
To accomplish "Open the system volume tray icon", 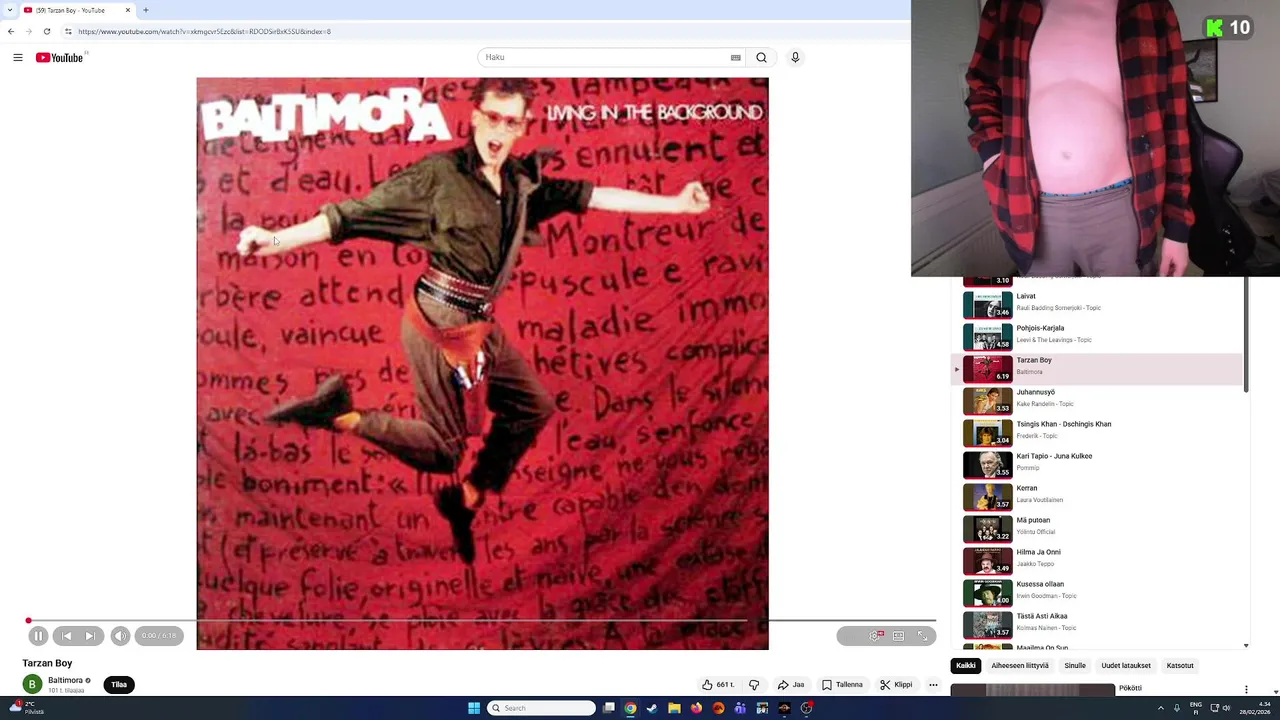I will (x=1227, y=708).
